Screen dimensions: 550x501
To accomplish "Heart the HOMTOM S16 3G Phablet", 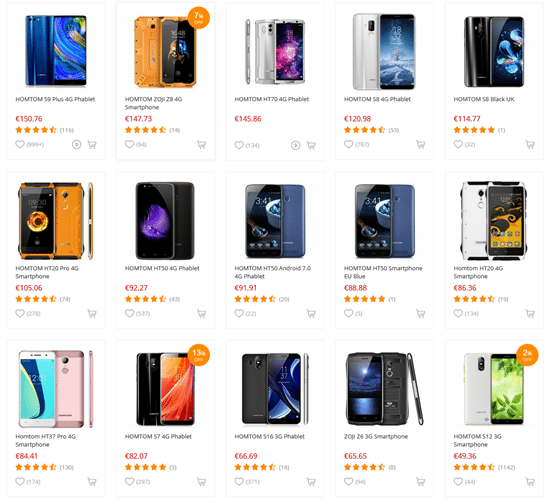I will point(239,482).
